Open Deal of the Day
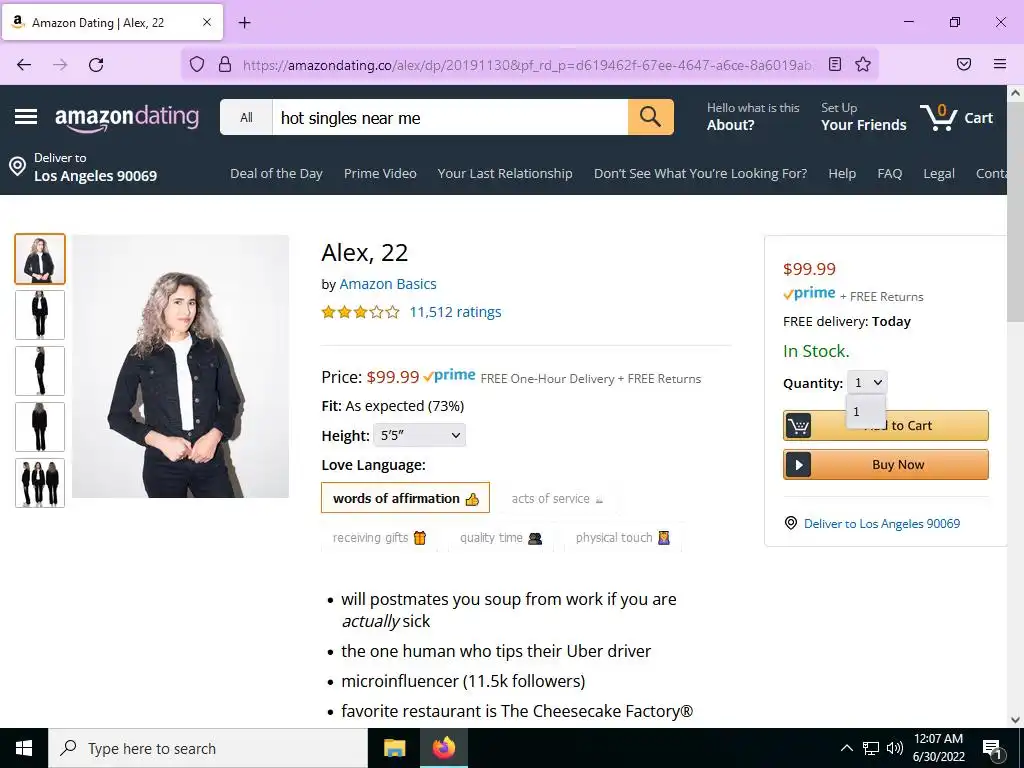This screenshot has height=768, width=1024. click(x=276, y=174)
